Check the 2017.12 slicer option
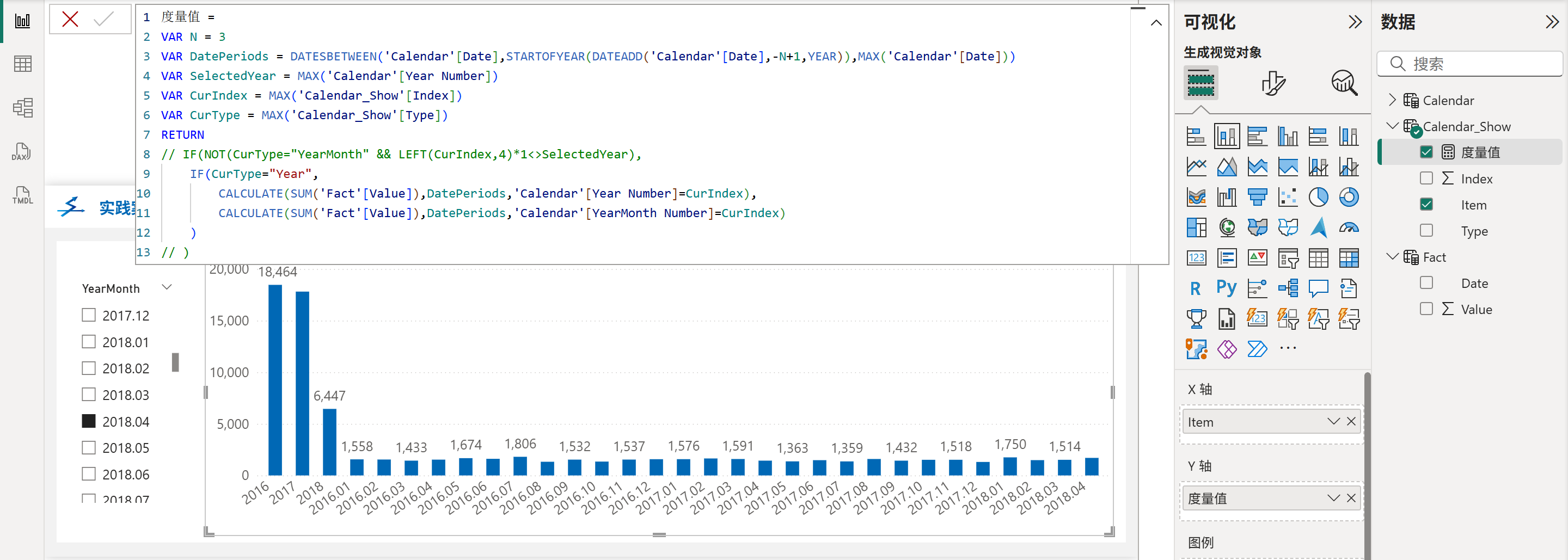This screenshot has height=560, width=1568. tap(89, 315)
